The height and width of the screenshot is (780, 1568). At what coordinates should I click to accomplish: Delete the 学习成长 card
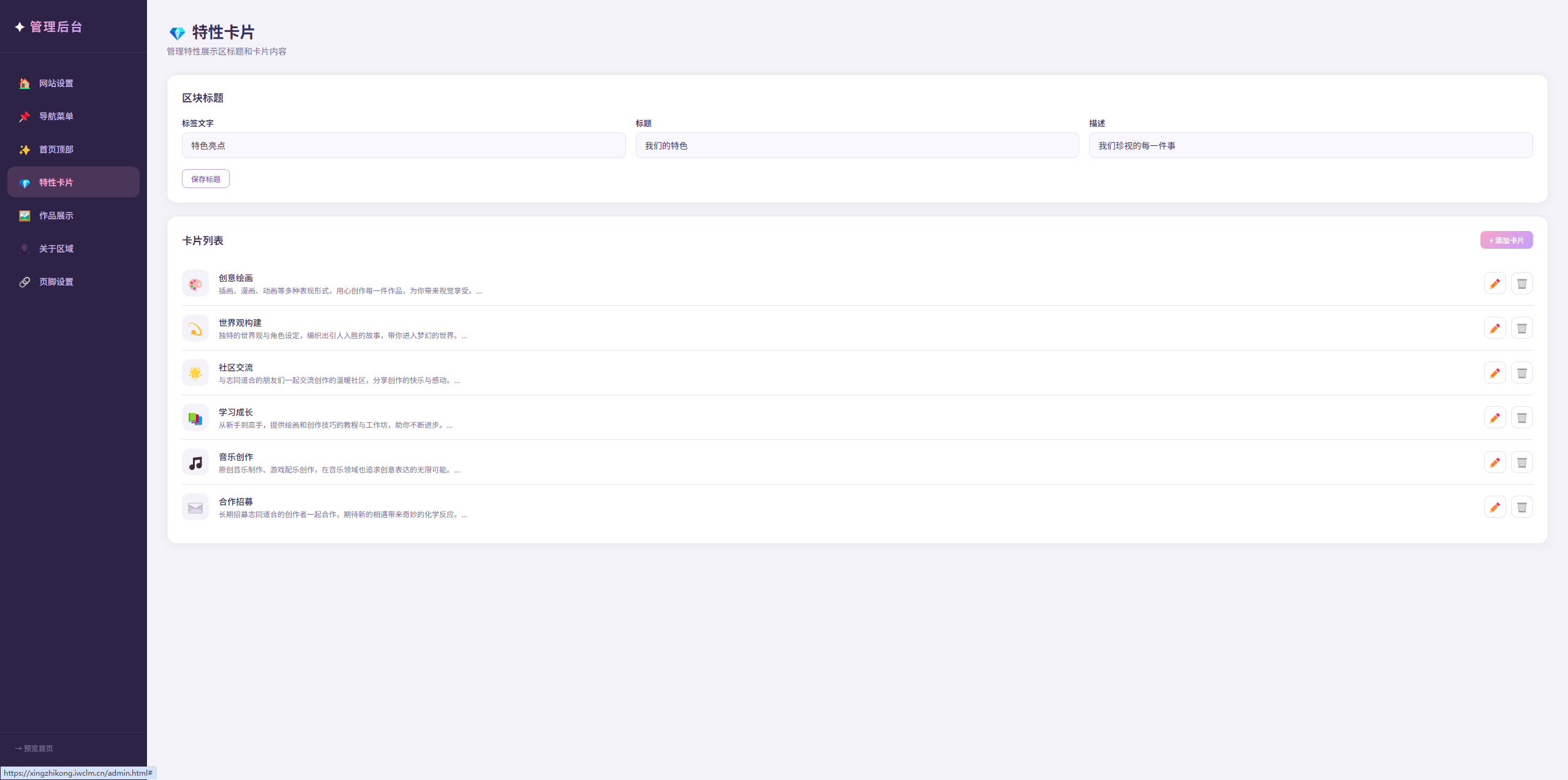pos(1521,418)
